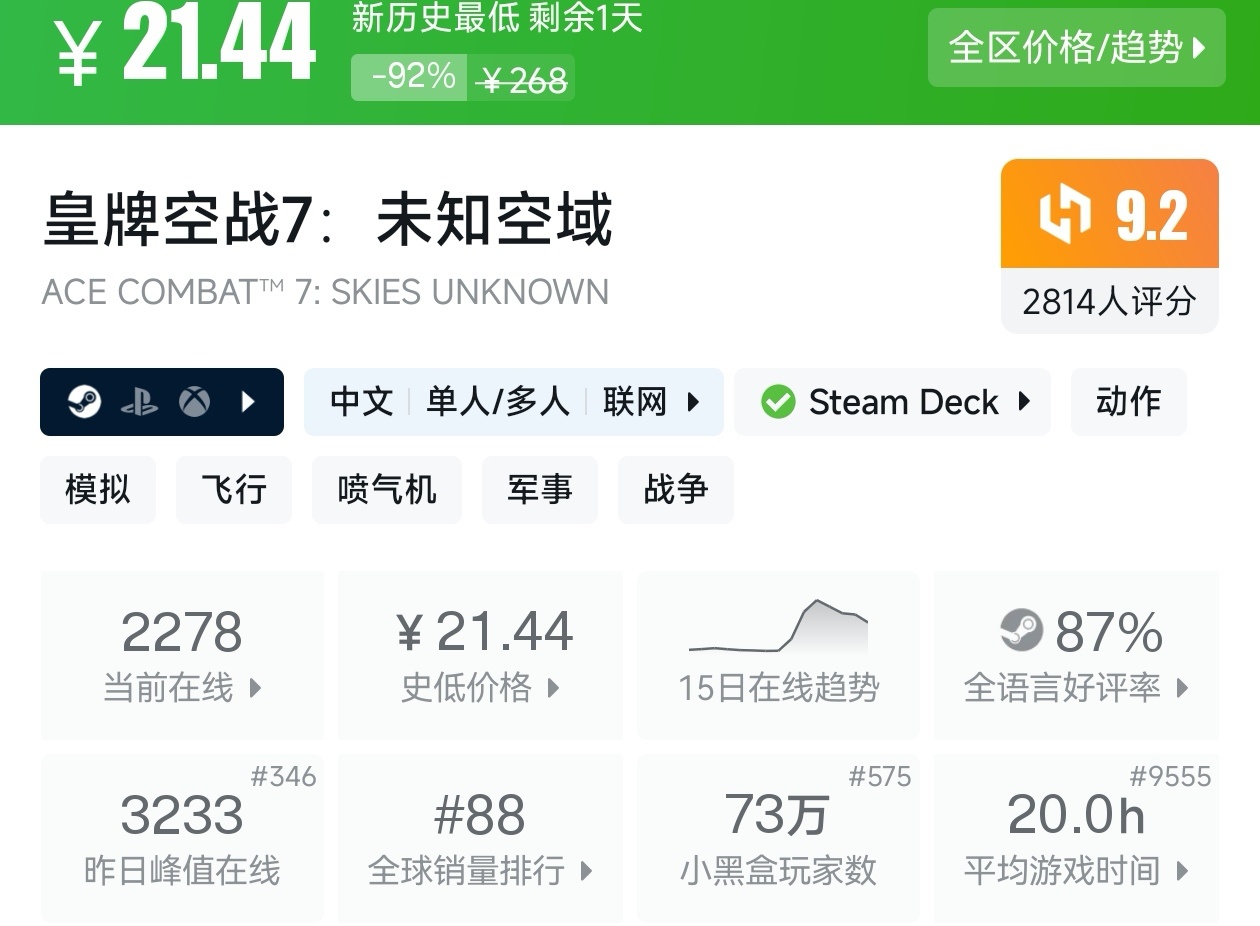Screen dimensions: 1260x926
Task: Select the 飞行 tag
Action: 234,490
